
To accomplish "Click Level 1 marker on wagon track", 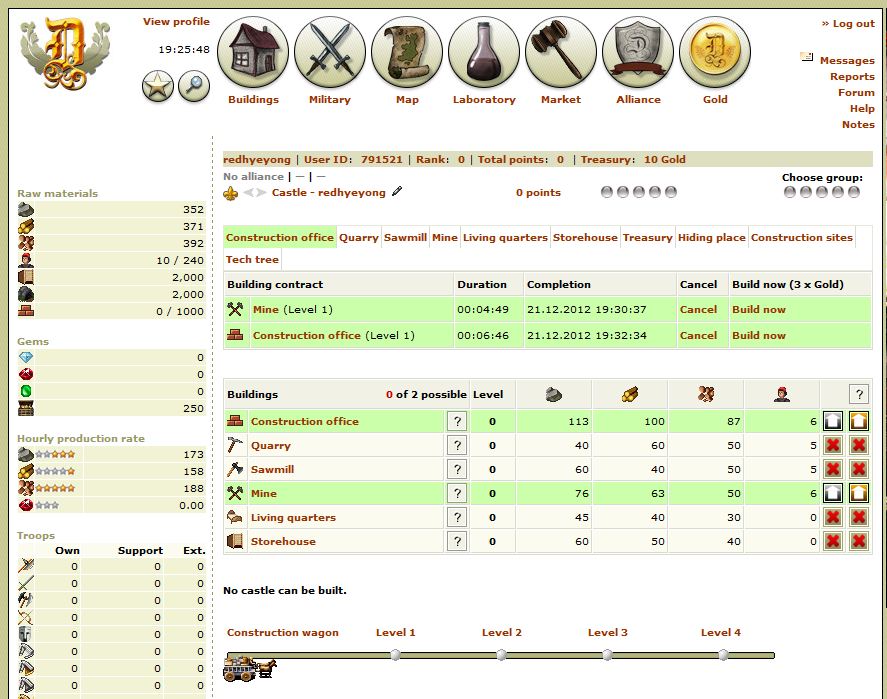I will point(395,655).
